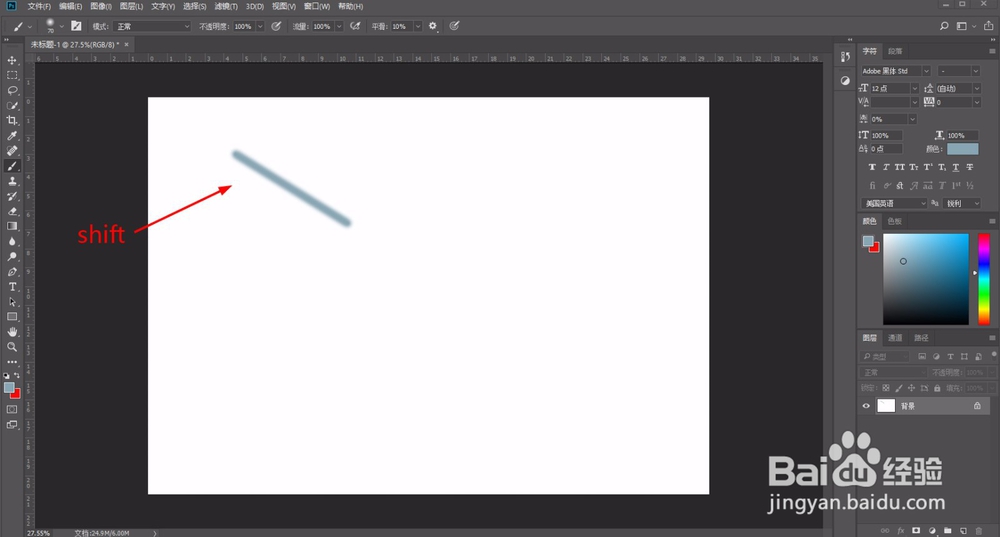Toggle underline text style
1000x537 pixels.
pyautogui.click(x=955, y=167)
